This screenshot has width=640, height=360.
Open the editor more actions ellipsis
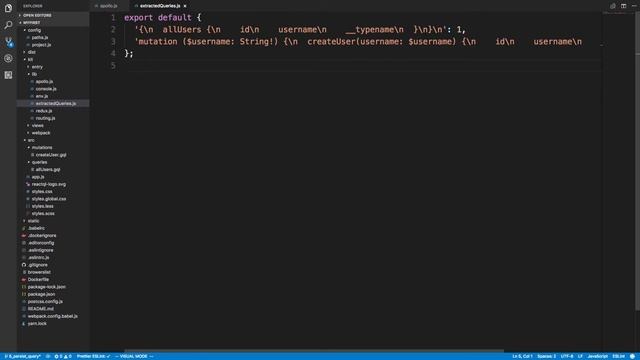[x=634, y=6]
